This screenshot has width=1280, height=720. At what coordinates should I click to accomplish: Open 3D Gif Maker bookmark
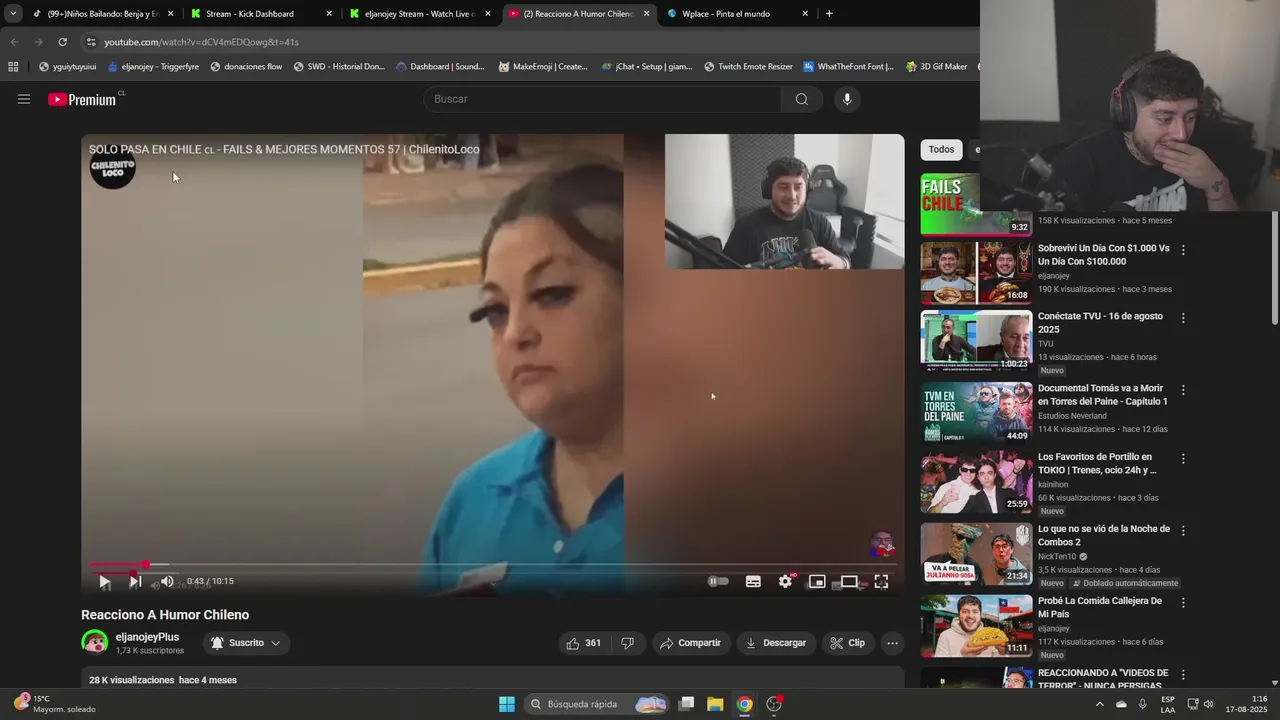click(936, 67)
